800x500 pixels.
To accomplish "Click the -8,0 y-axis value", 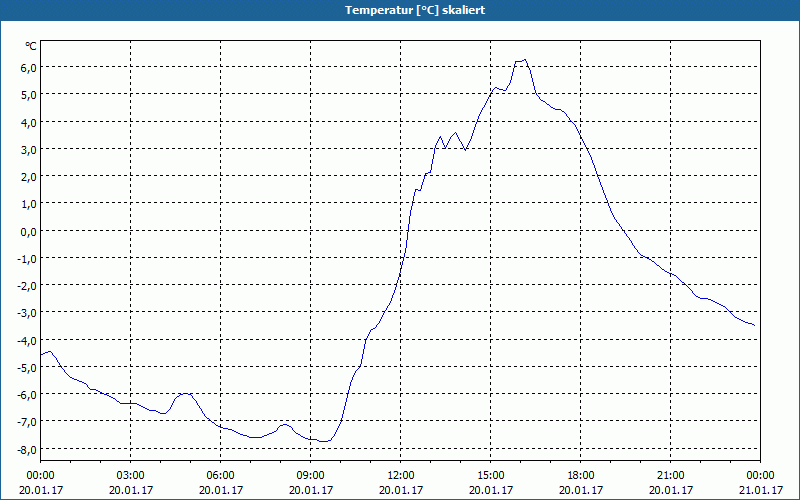I will click(27, 449).
